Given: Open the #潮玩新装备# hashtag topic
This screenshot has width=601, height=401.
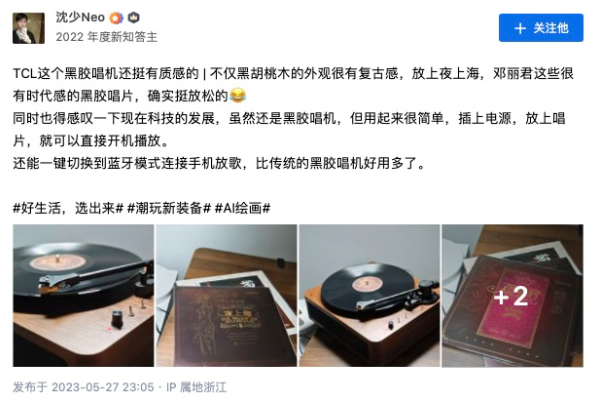Looking at the screenshot, I should (169, 208).
